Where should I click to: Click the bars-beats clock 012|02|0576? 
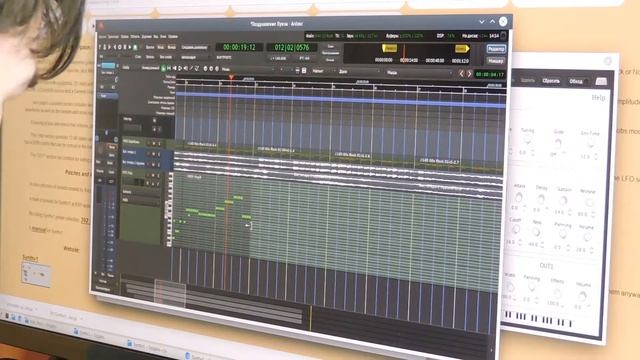pos(291,48)
